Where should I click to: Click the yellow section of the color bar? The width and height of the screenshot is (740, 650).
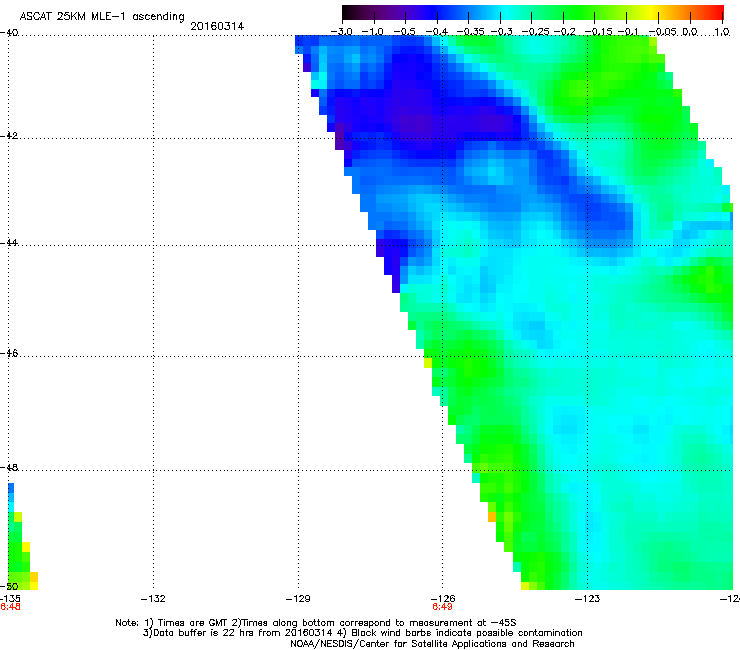pos(650,13)
